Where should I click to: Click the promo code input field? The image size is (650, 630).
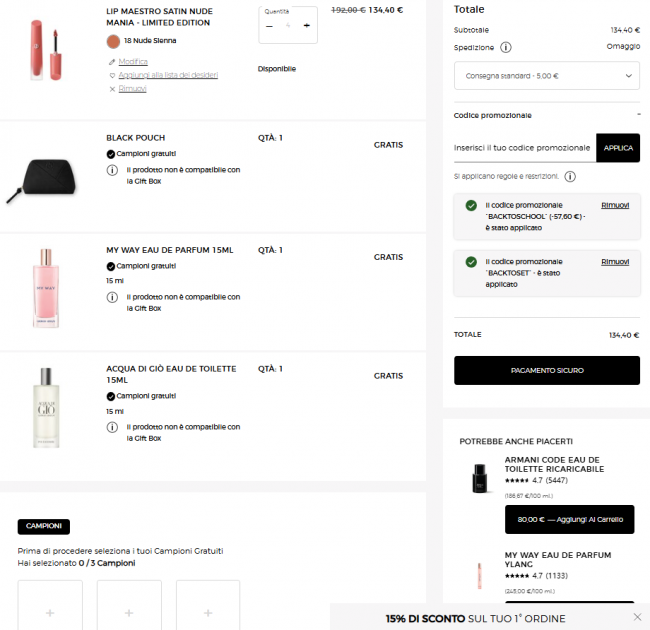524,148
